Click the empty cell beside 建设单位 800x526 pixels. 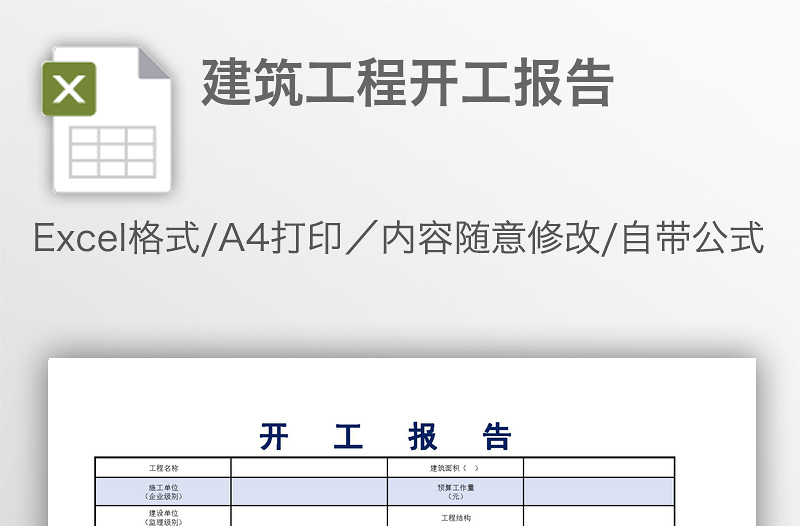click(308, 516)
